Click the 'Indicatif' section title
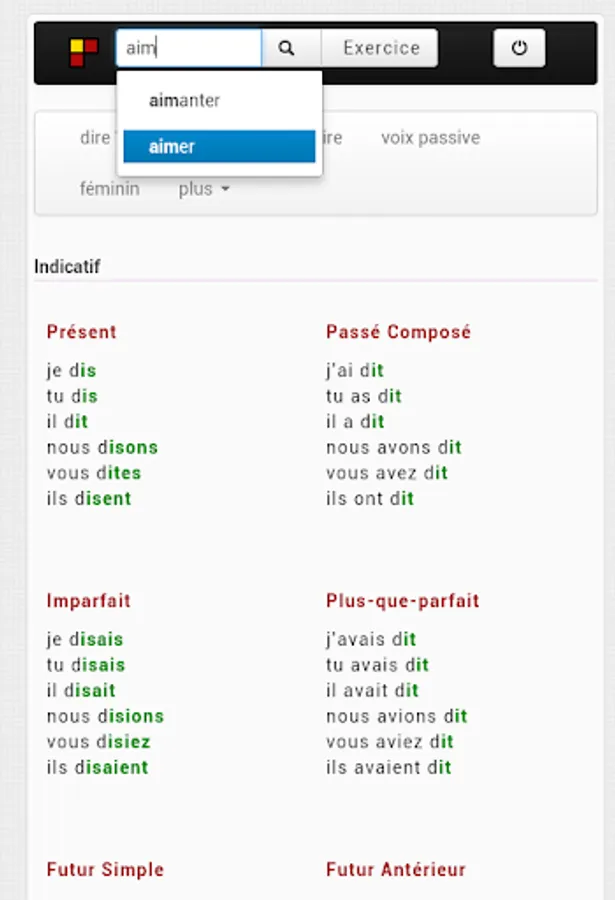 pos(67,266)
